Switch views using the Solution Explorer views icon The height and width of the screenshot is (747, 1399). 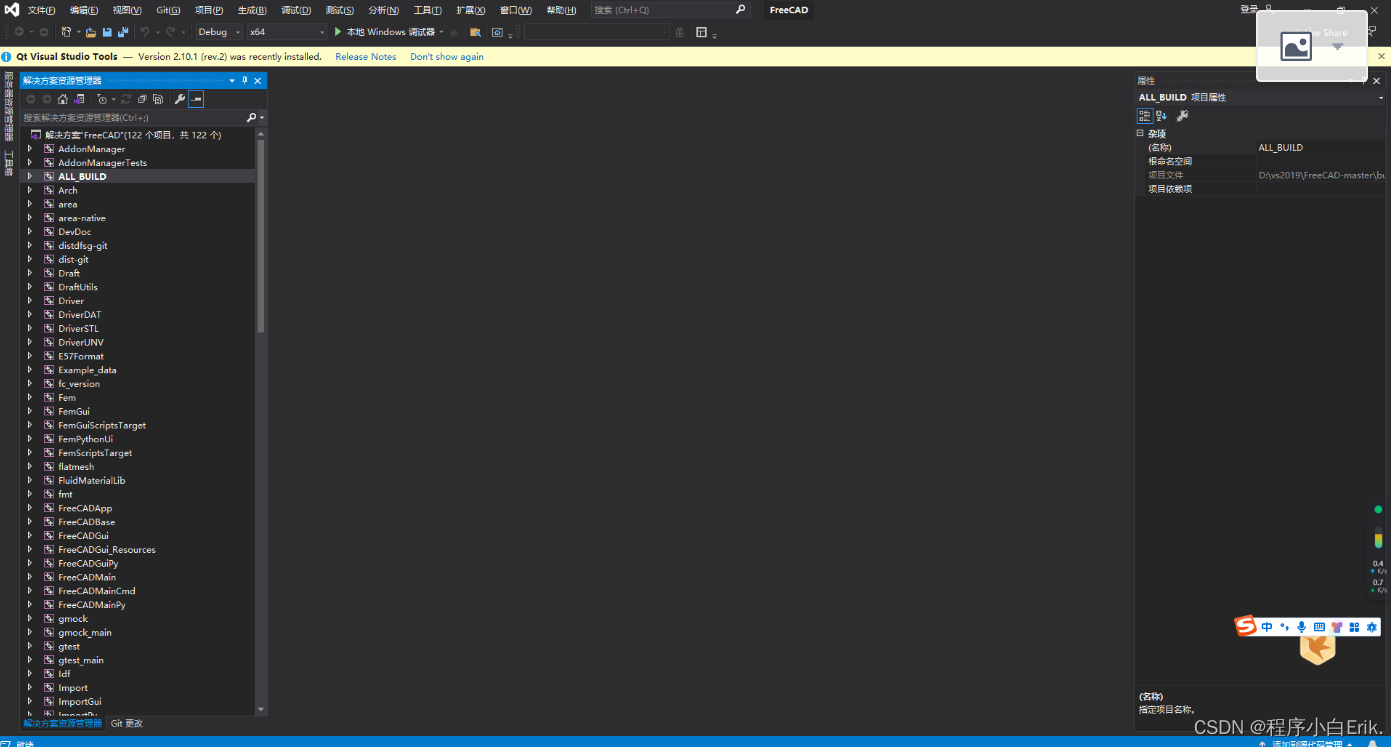click(x=79, y=99)
